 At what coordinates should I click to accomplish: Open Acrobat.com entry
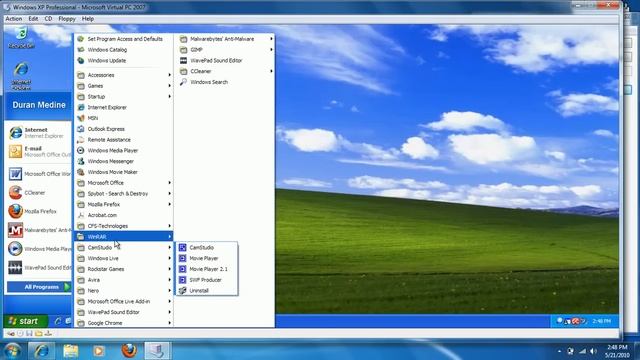click(x=124, y=215)
